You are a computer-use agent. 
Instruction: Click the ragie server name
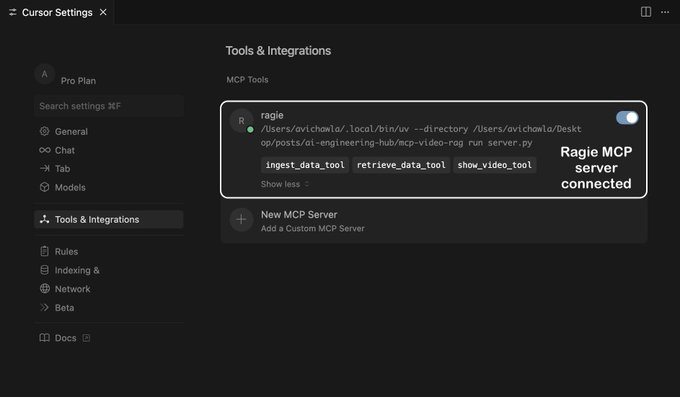pos(272,115)
